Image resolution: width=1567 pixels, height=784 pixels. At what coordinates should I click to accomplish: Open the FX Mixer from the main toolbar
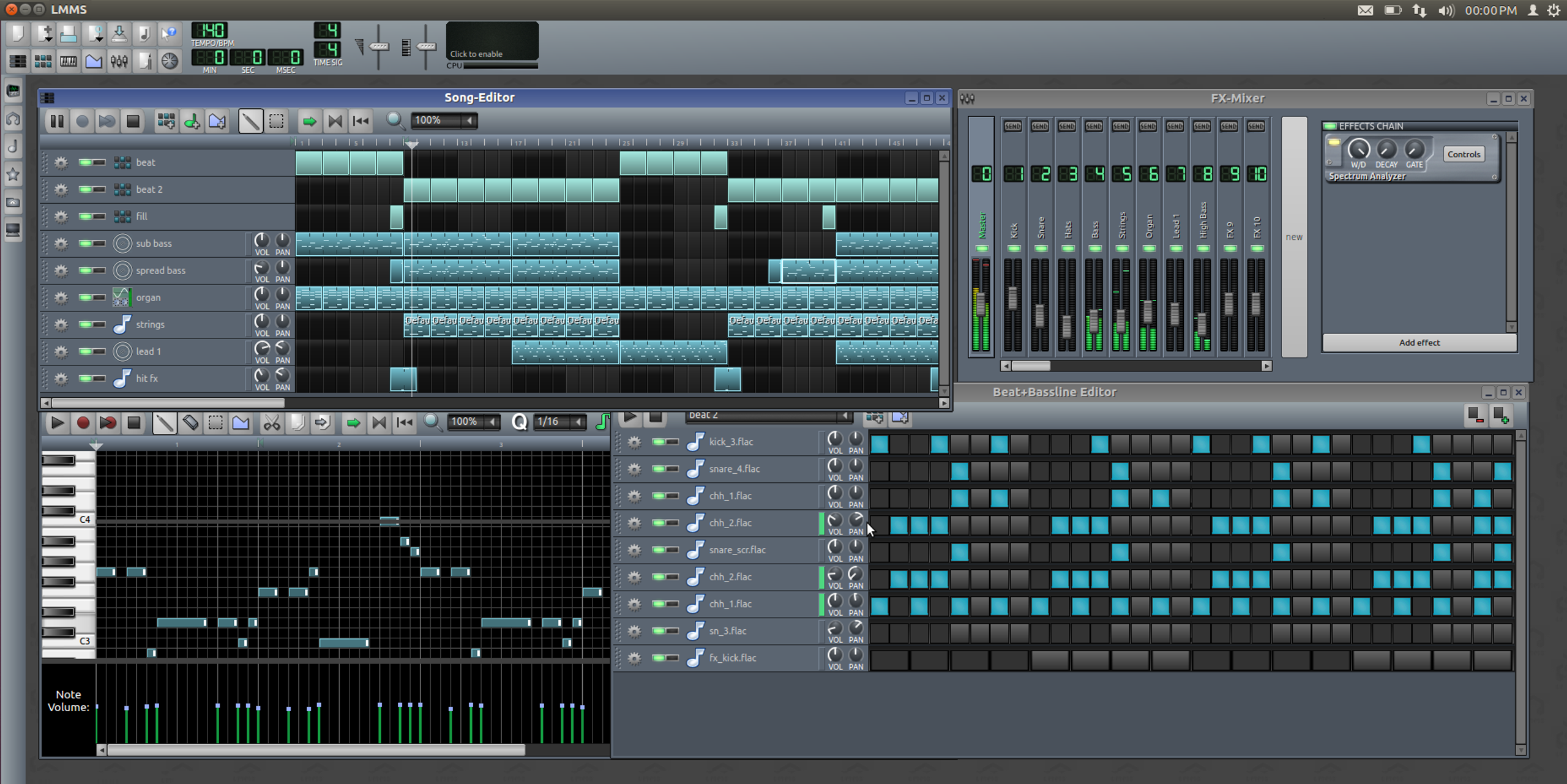(119, 61)
